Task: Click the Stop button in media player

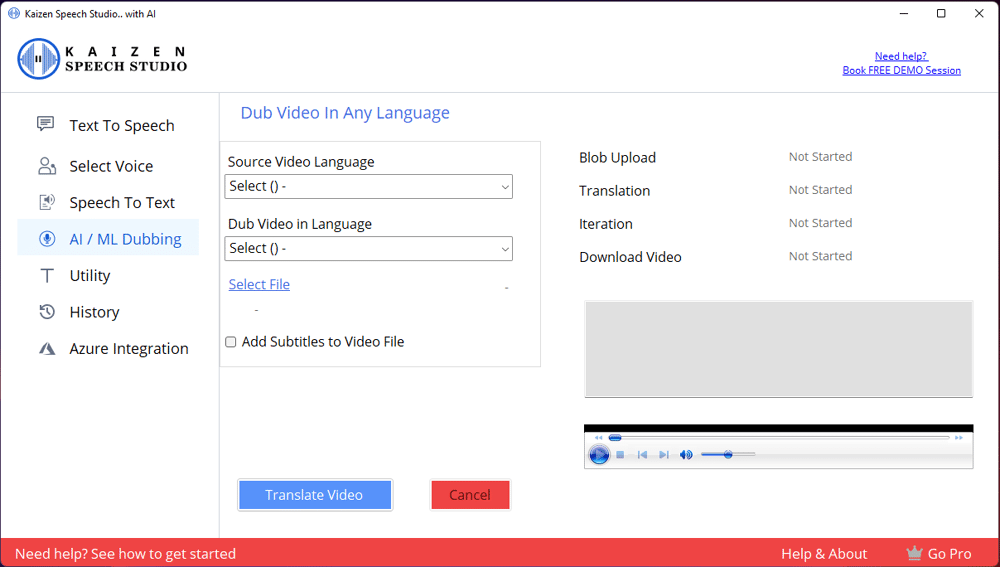Action: (x=620, y=455)
